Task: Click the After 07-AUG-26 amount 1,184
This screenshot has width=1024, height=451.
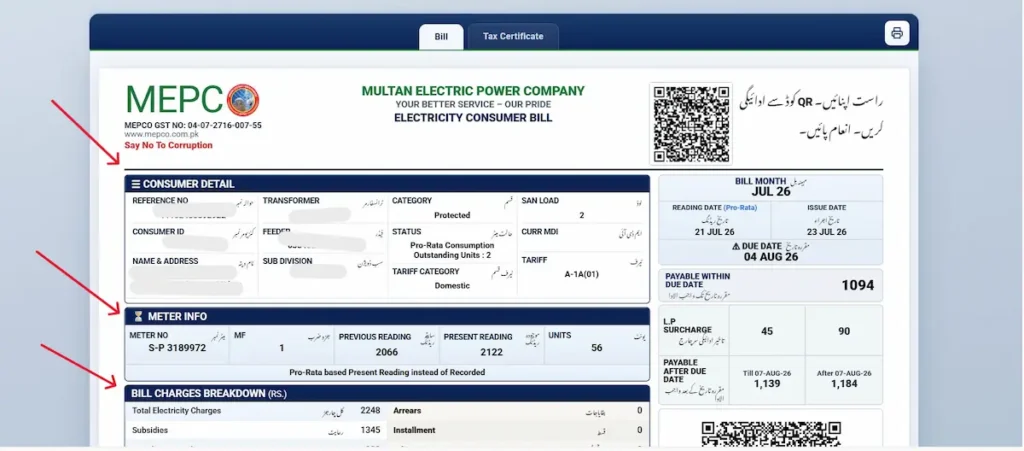Action: [844, 384]
